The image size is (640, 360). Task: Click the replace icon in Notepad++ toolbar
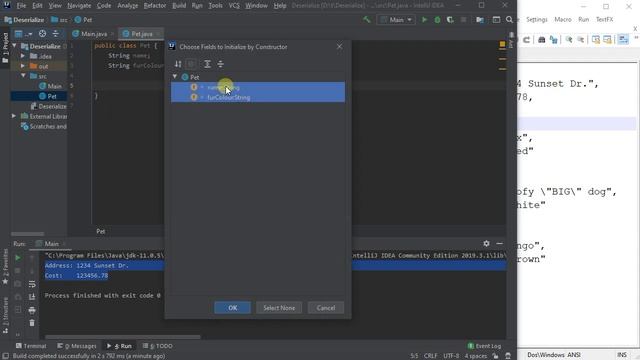click(553, 40)
